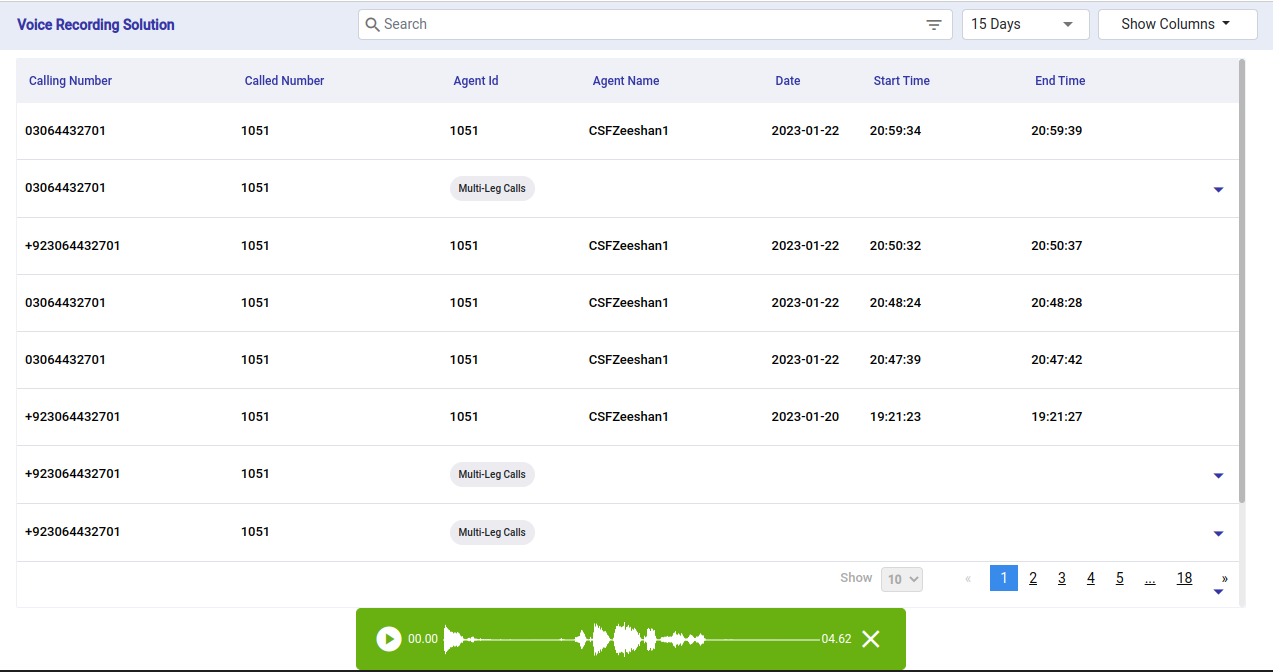Click the previous page double-arrow icon
Viewport: 1273px width, 672px height.
(967, 579)
